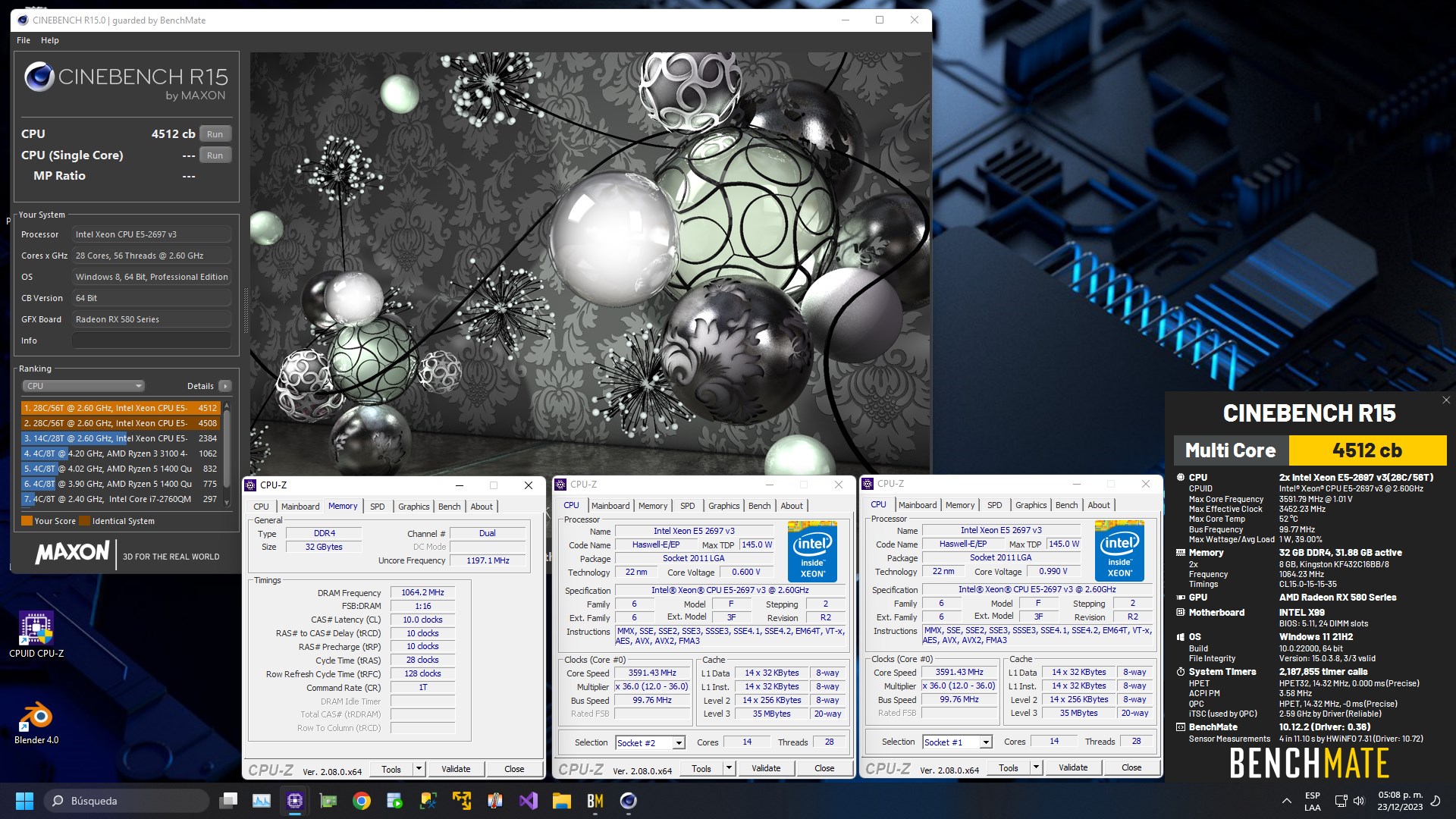This screenshot has height=819, width=1456.
Task: Launch Visual Studio from the taskbar
Action: pyautogui.click(x=529, y=801)
